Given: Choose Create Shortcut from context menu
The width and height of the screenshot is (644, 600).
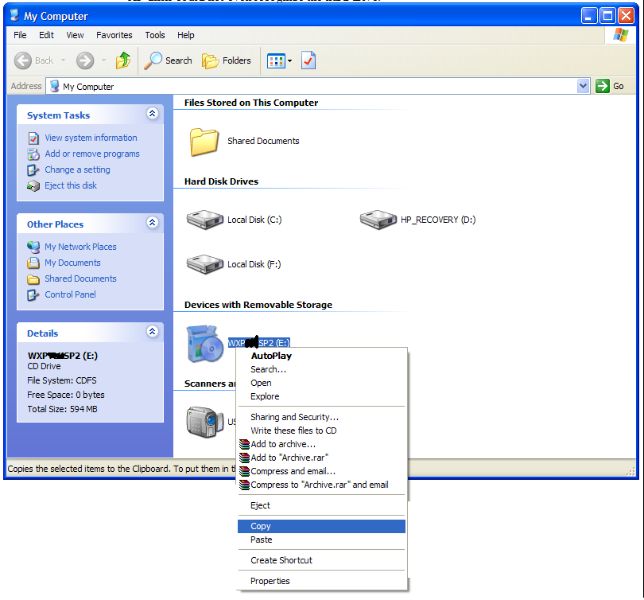Looking at the screenshot, I should click(322, 561).
